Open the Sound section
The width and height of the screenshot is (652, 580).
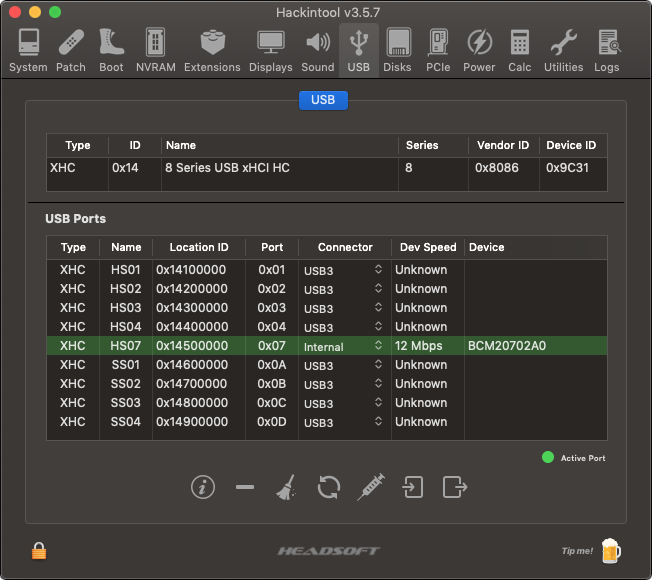(318, 50)
